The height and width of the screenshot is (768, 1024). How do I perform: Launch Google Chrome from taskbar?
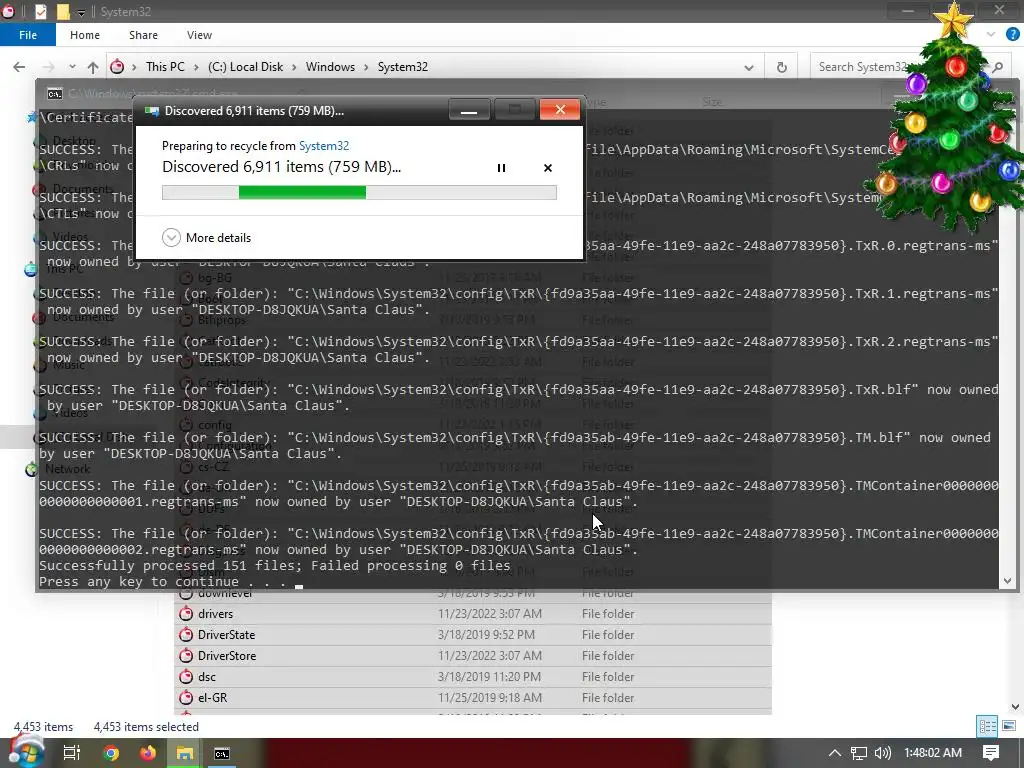(111, 753)
